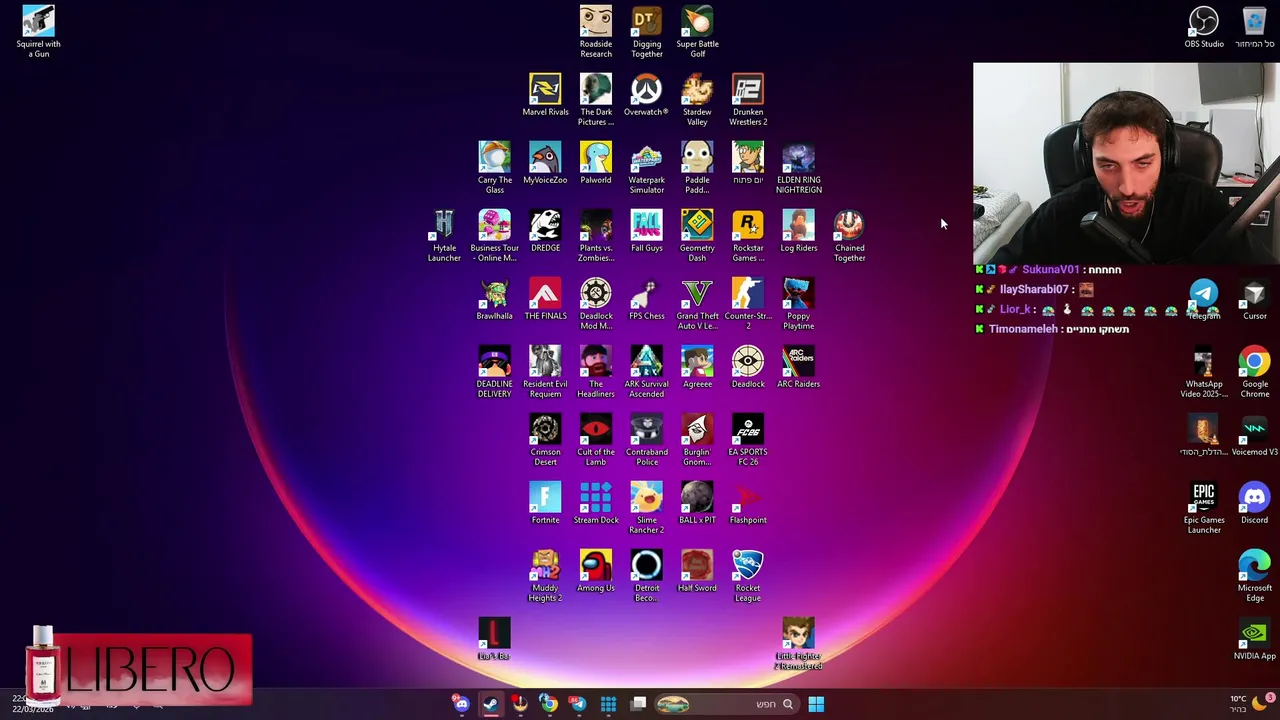Viewport: 1280px width, 720px height.
Task: Open Stream Dock app icon
Action: (596, 503)
